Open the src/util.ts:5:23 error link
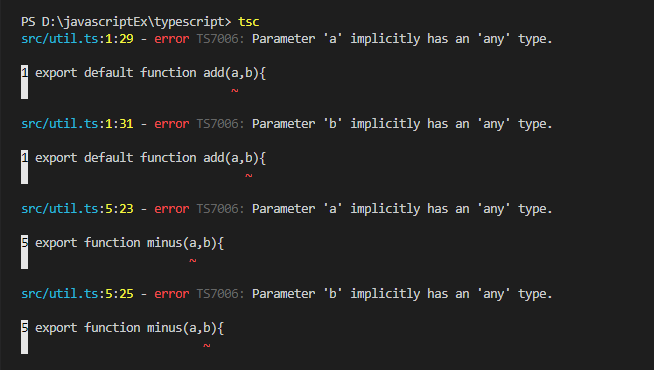The image size is (654, 370). pyautogui.click(x=77, y=209)
